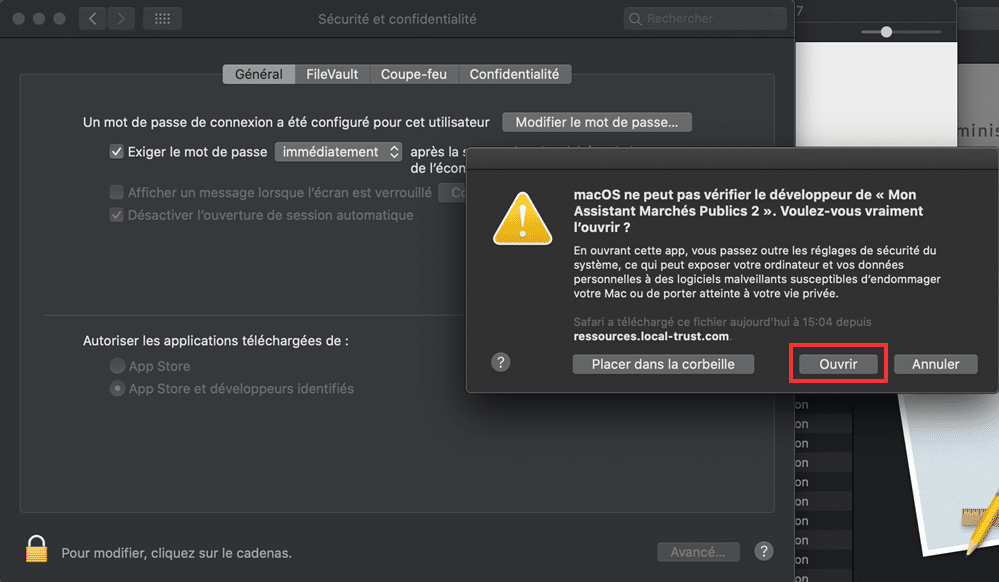Select App Store et développeurs identifiés
Viewport: 999px width, 582px height.
click(x=117, y=388)
